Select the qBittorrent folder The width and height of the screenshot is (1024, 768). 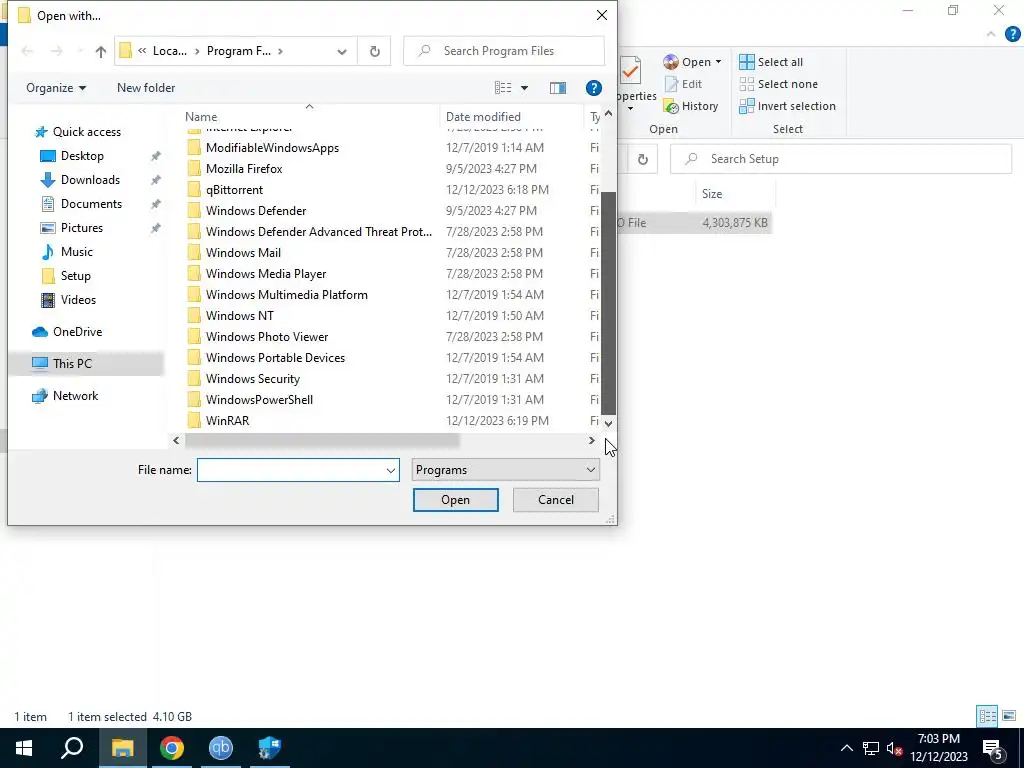click(234, 190)
